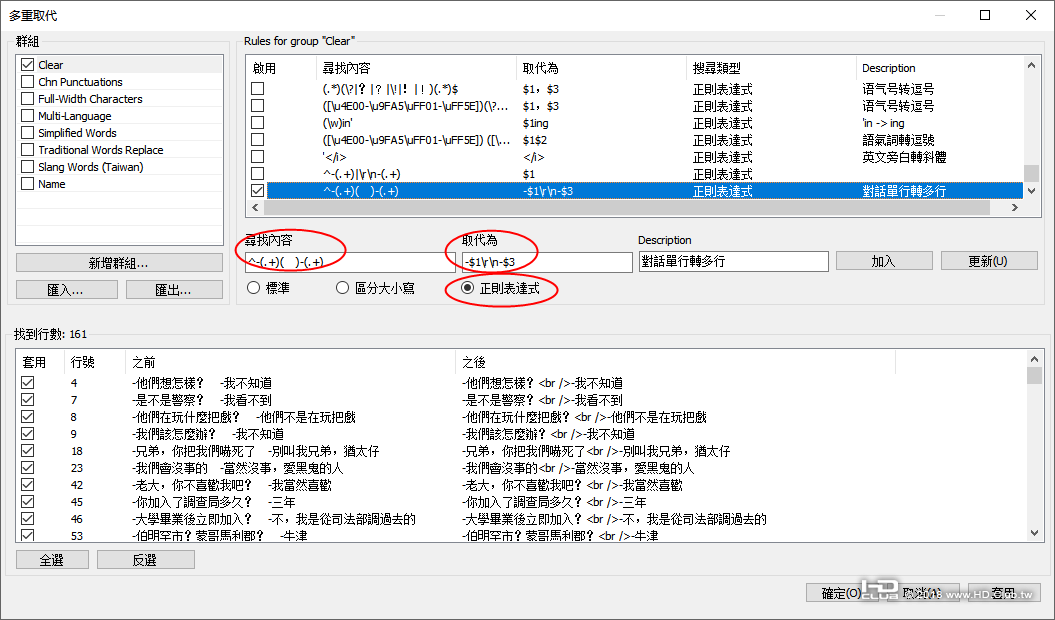
Task: Uncheck apply checkbox for line 18
Action: coord(28,450)
